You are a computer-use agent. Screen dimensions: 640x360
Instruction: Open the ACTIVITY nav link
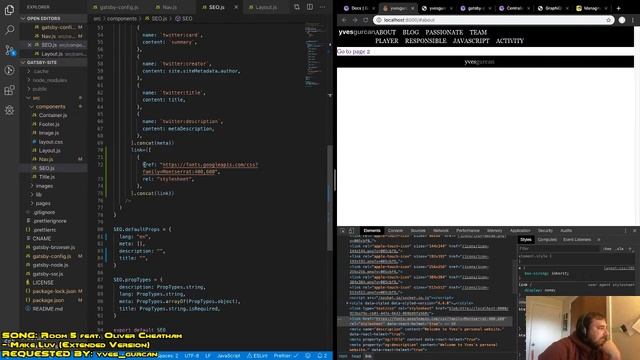[x=509, y=41]
